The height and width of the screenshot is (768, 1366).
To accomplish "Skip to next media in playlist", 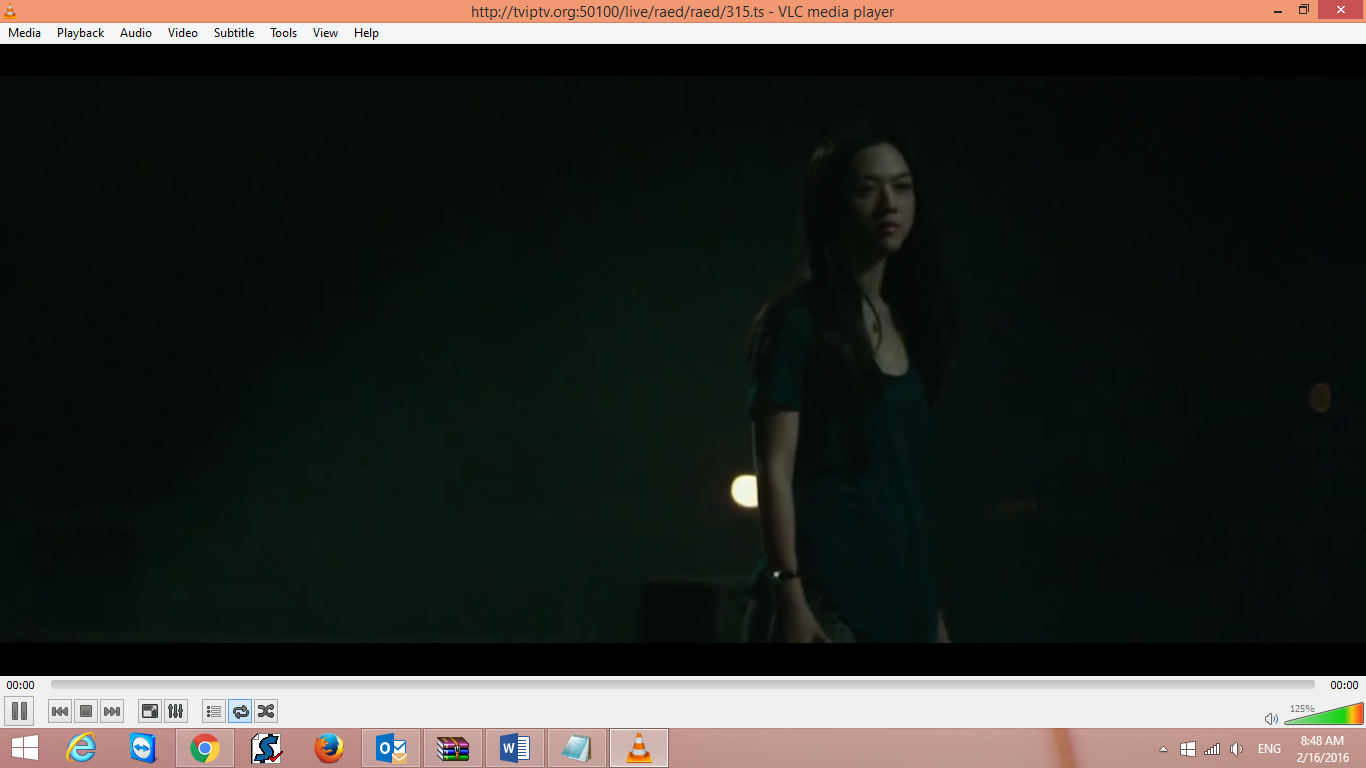I will point(112,711).
